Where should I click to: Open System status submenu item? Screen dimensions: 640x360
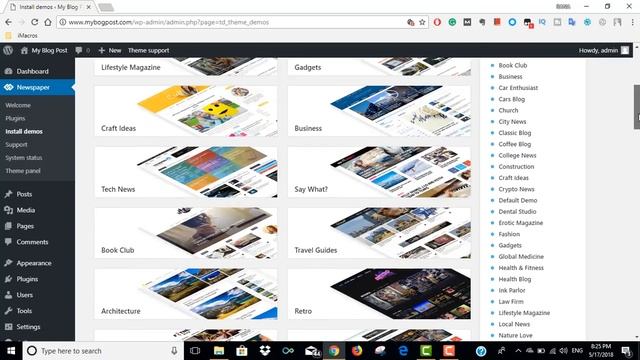[x=24, y=158]
